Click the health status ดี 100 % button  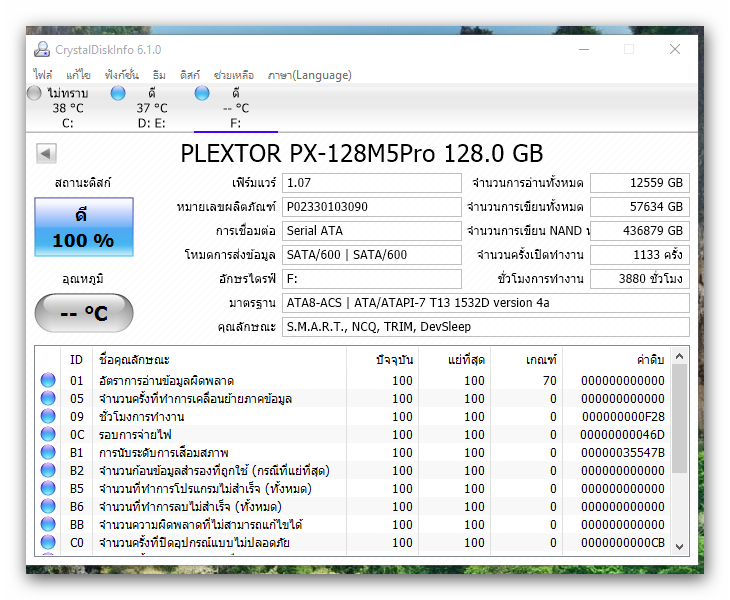coord(84,227)
